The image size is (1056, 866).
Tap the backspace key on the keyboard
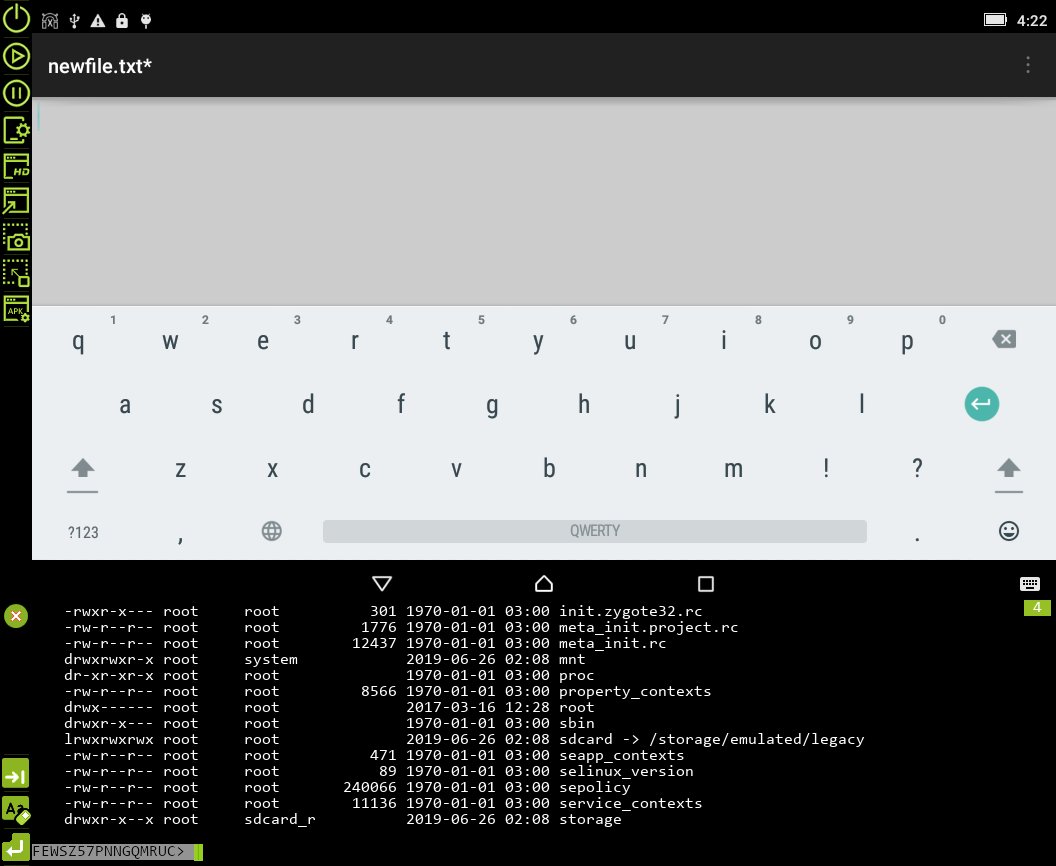pos(1004,339)
